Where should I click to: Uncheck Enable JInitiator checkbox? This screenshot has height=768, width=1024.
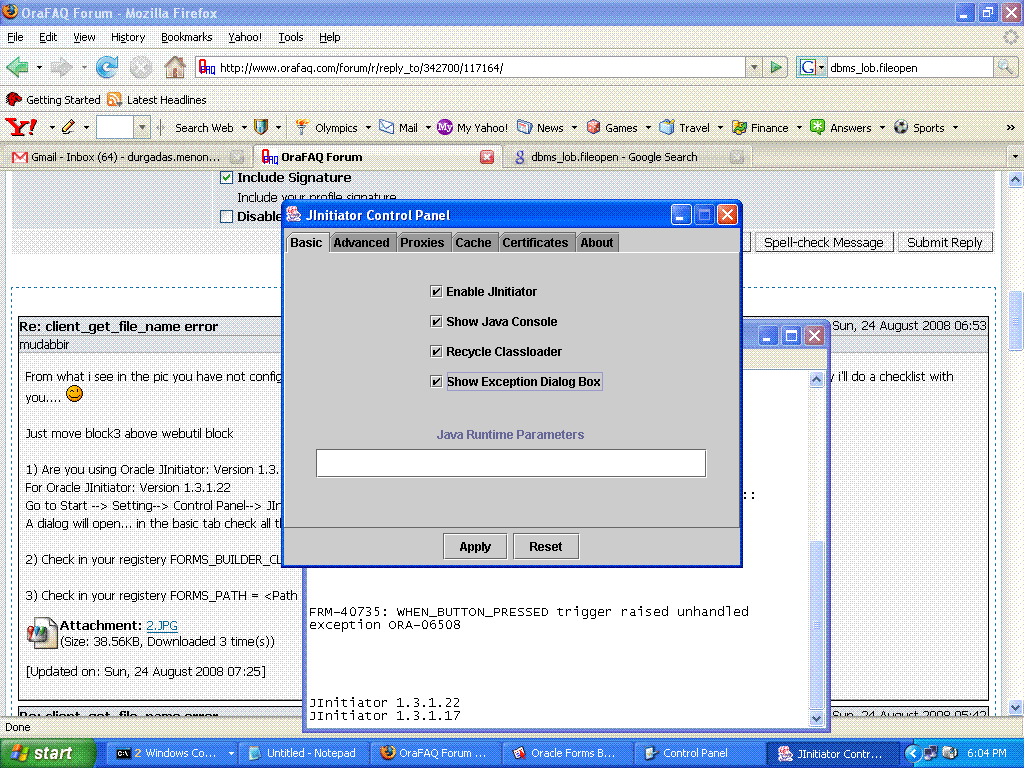click(436, 292)
